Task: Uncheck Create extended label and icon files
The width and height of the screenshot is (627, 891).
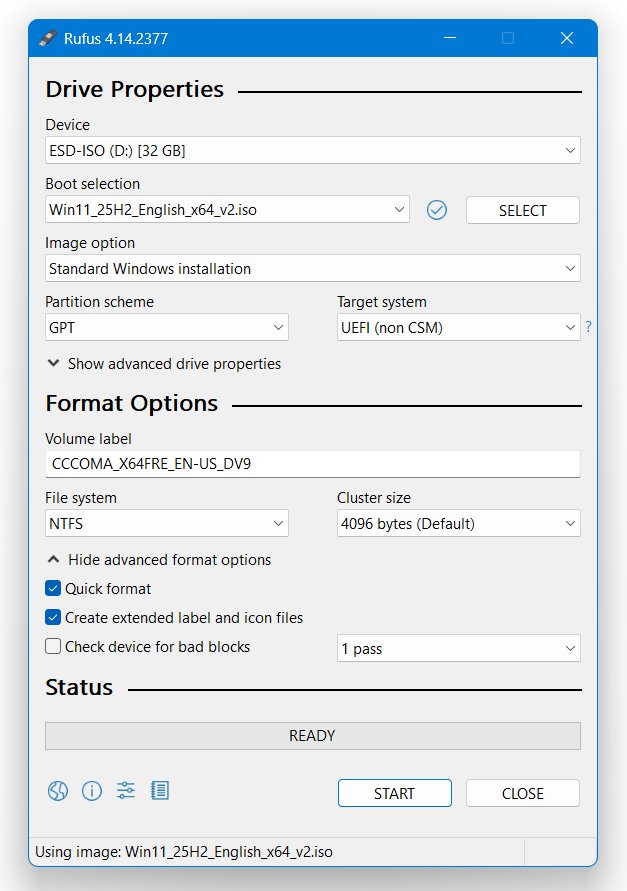Action: pos(53,617)
